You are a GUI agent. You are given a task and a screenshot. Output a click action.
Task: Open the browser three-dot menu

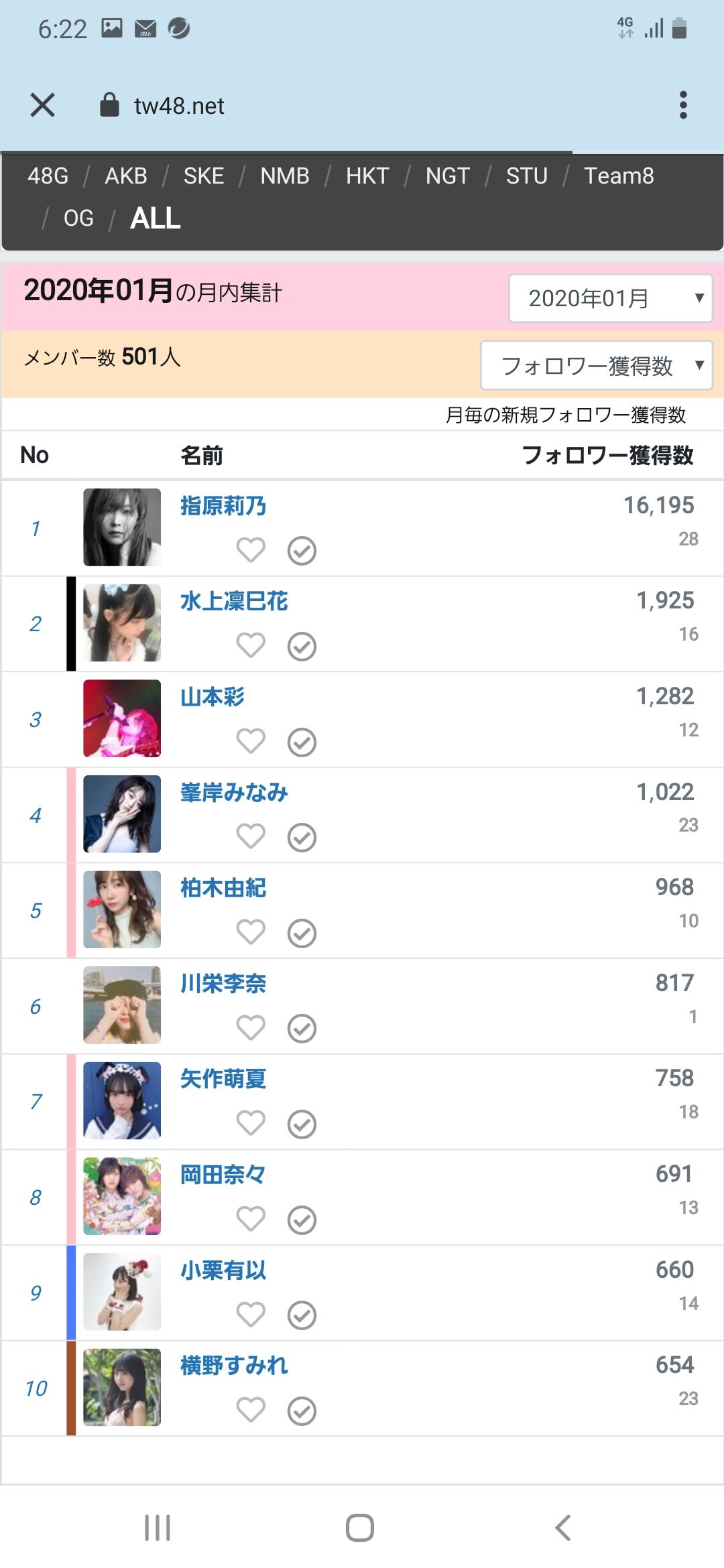point(683,105)
